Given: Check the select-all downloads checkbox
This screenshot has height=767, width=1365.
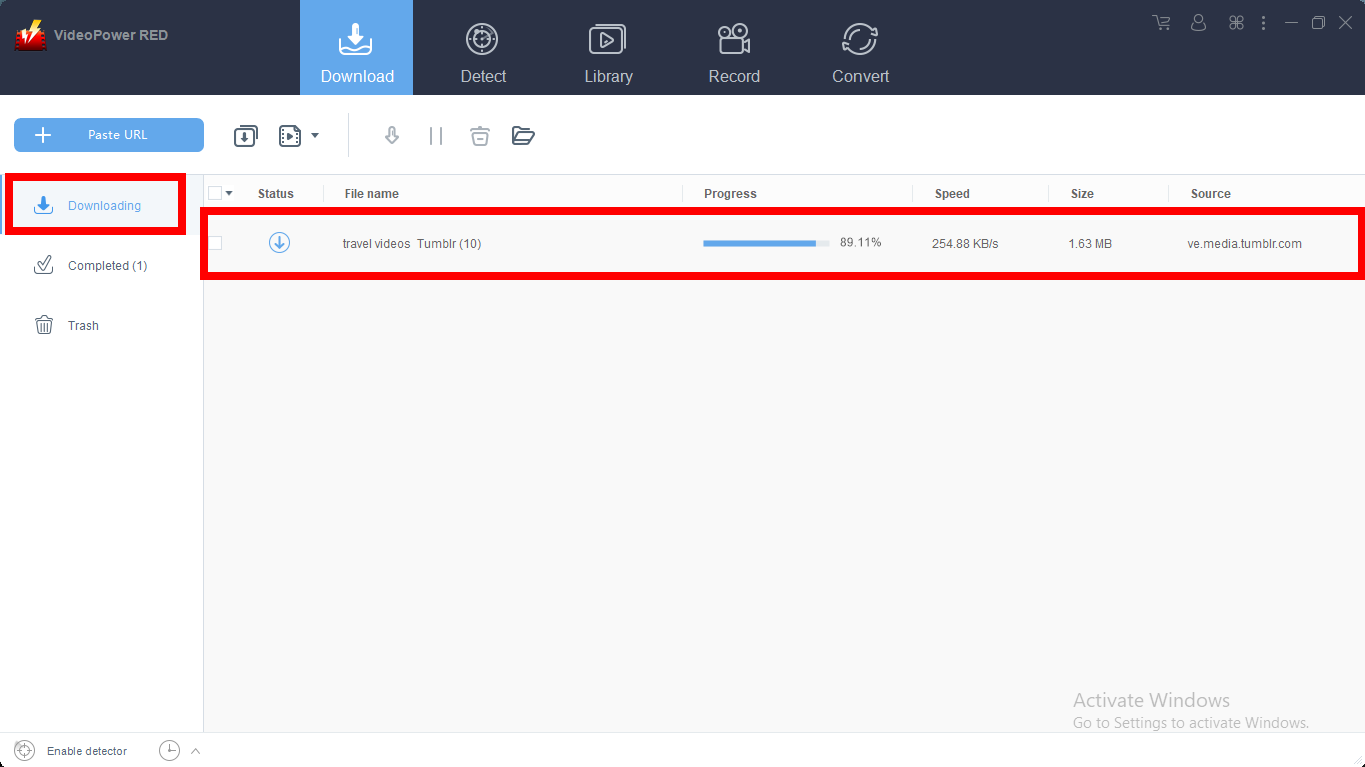Looking at the screenshot, I should point(213,192).
